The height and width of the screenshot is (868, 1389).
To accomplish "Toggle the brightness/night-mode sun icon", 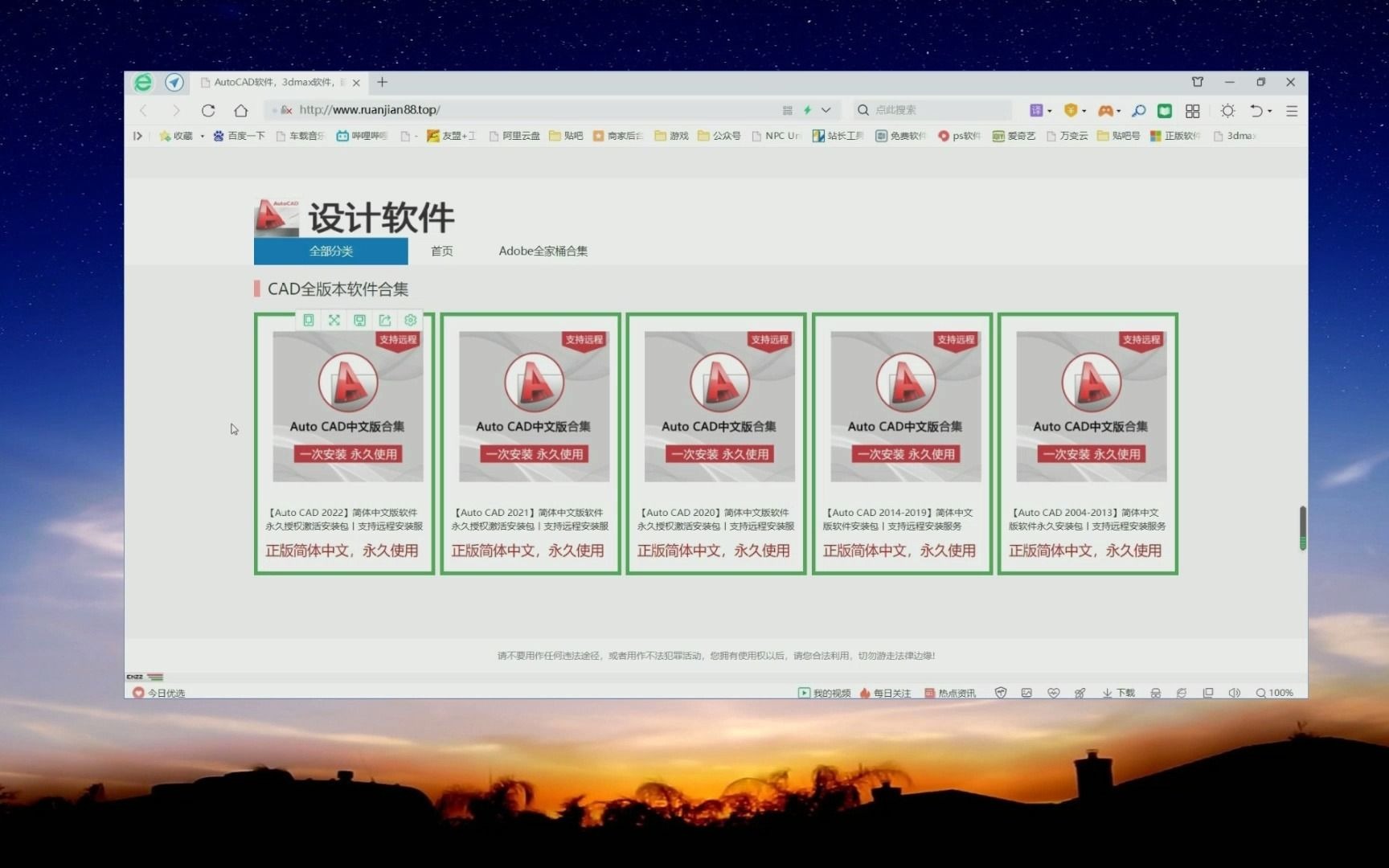I will (x=1227, y=110).
